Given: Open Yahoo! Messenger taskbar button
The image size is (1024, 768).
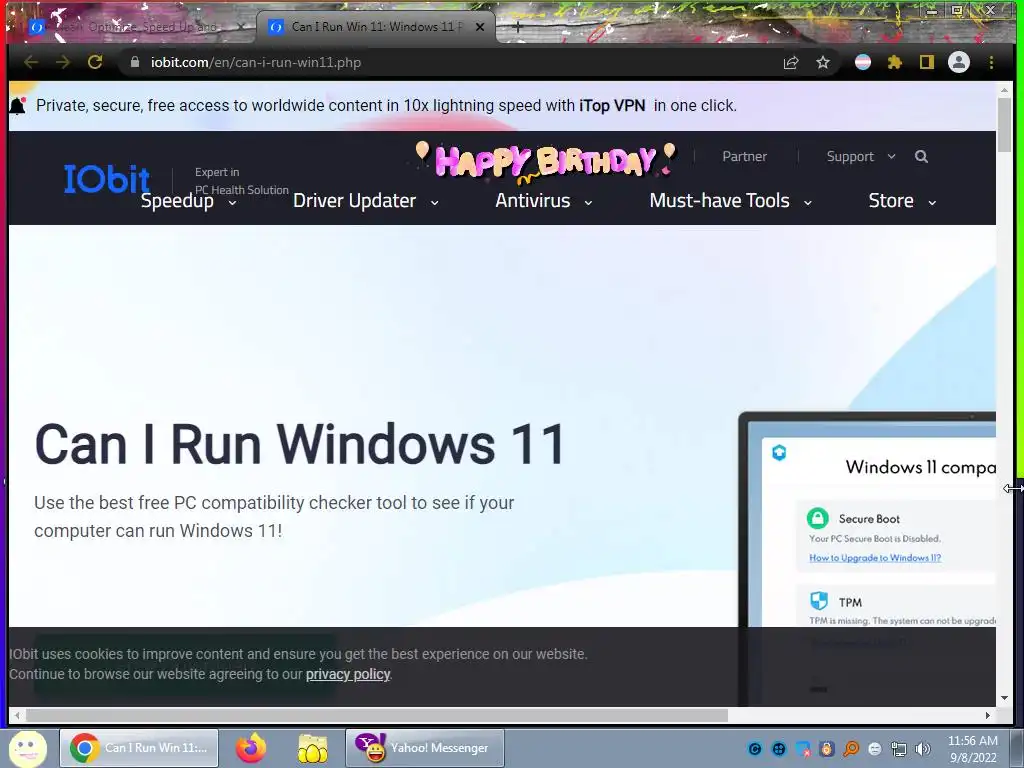Looking at the screenshot, I should click(424, 748).
